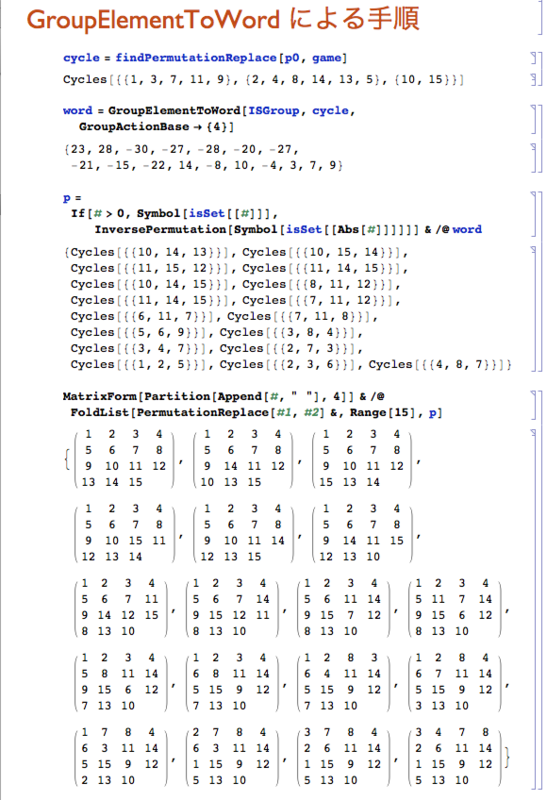Screen dimensions: 547x800
Task: Click the "InversePermutation[Symbol[isSet..." line
Action: pyautogui.click(x=288, y=230)
